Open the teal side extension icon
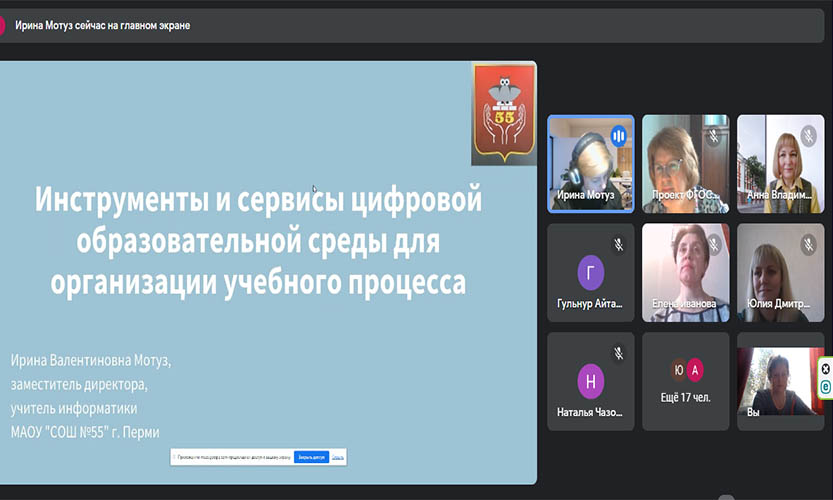 point(826,385)
